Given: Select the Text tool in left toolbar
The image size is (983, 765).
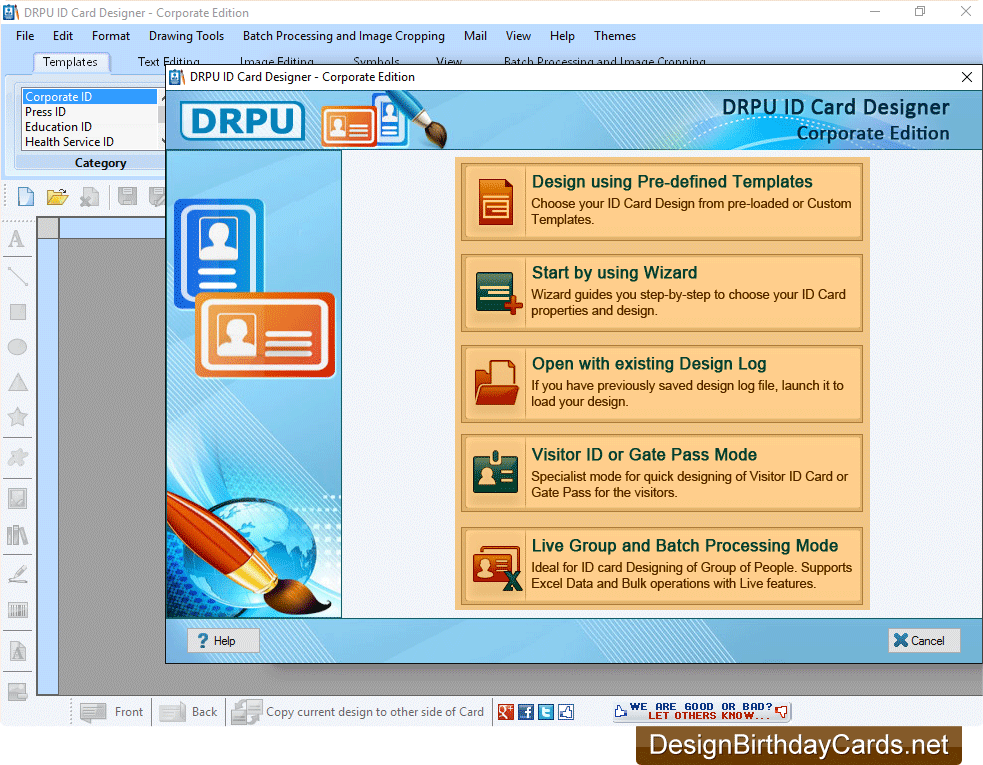Looking at the screenshot, I should (17, 240).
